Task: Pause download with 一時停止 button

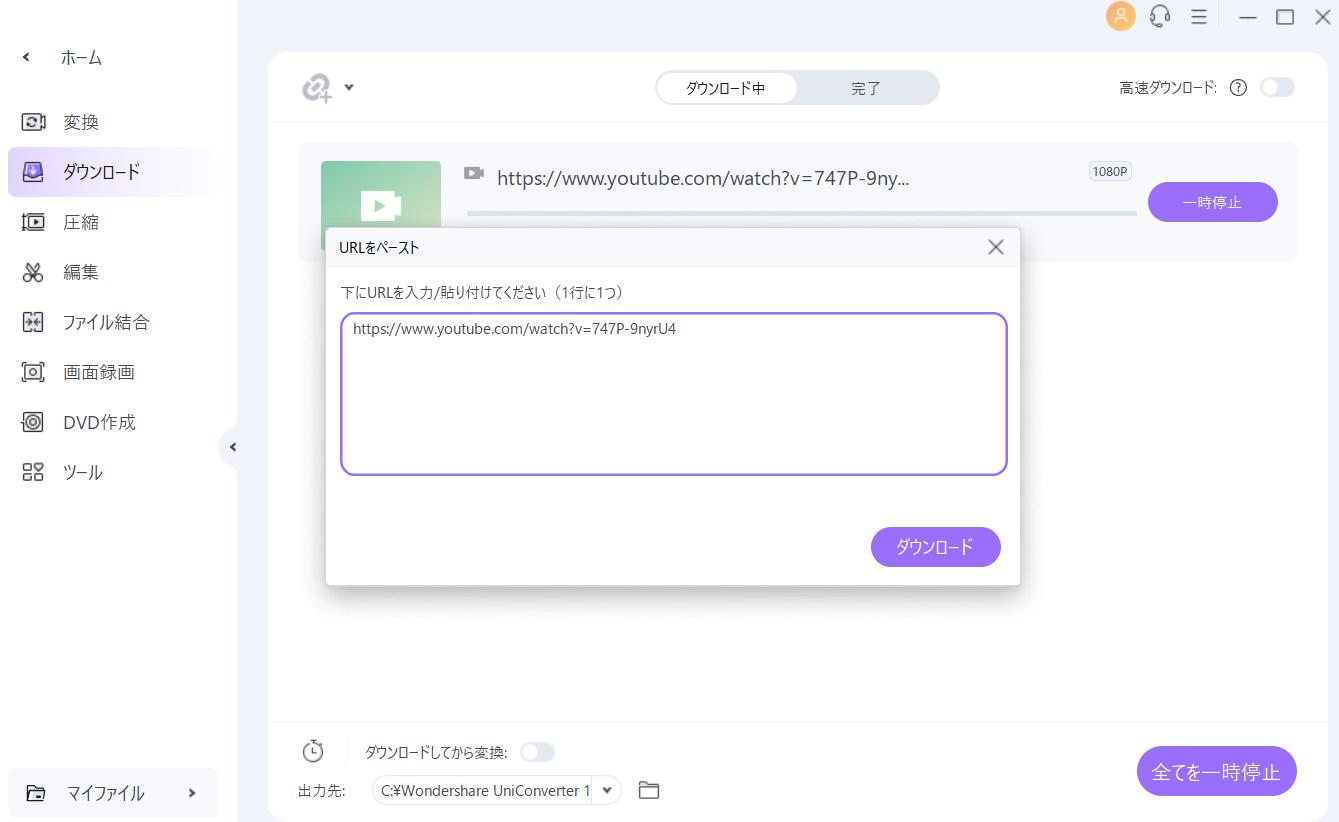Action: (1212, 202)
